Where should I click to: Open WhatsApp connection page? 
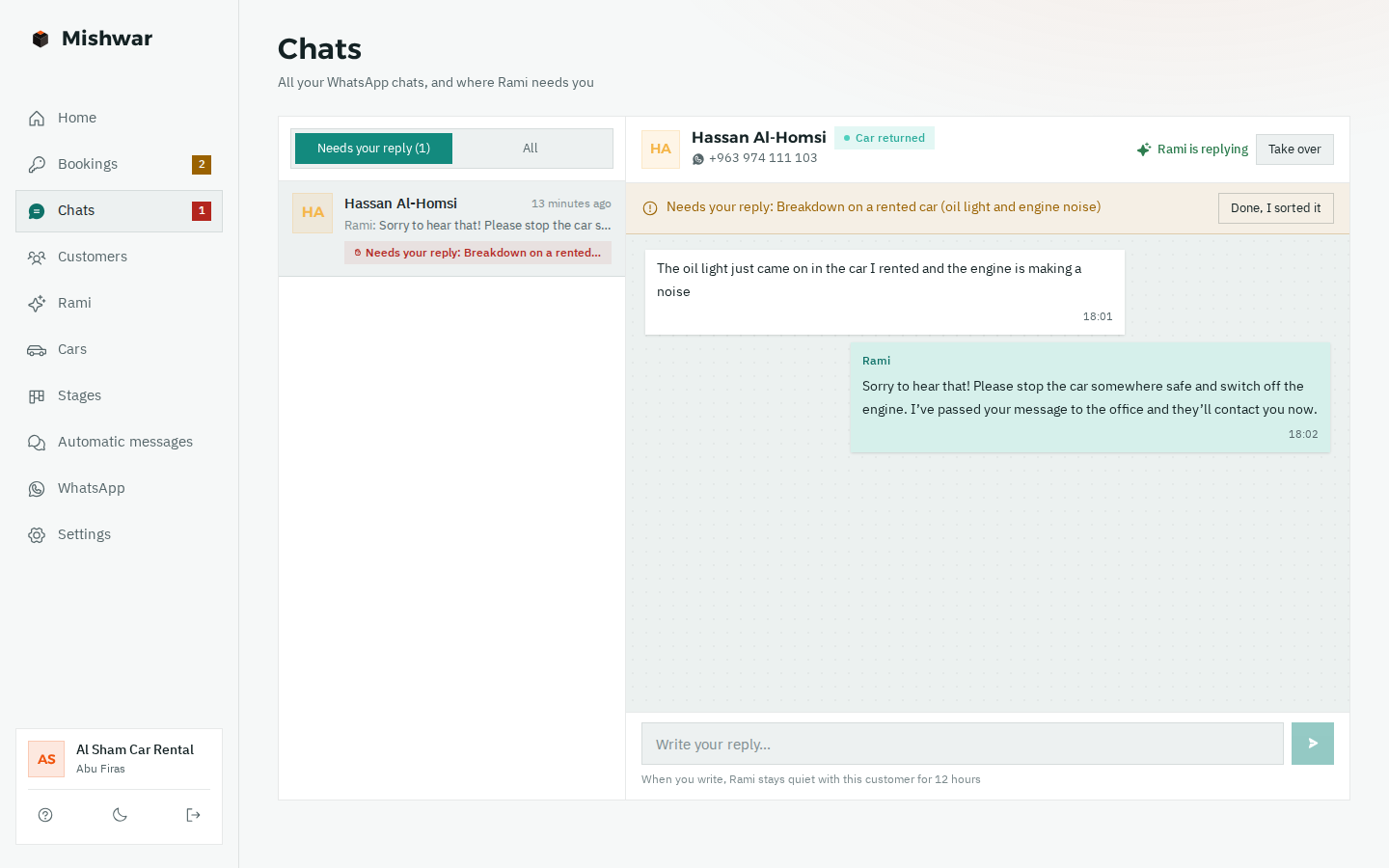pyautogui.click(x=119, y=488)
